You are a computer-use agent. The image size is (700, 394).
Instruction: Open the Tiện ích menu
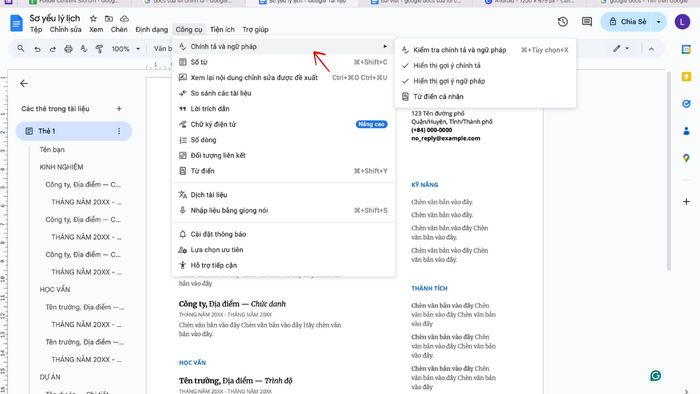tap(222, 29)
